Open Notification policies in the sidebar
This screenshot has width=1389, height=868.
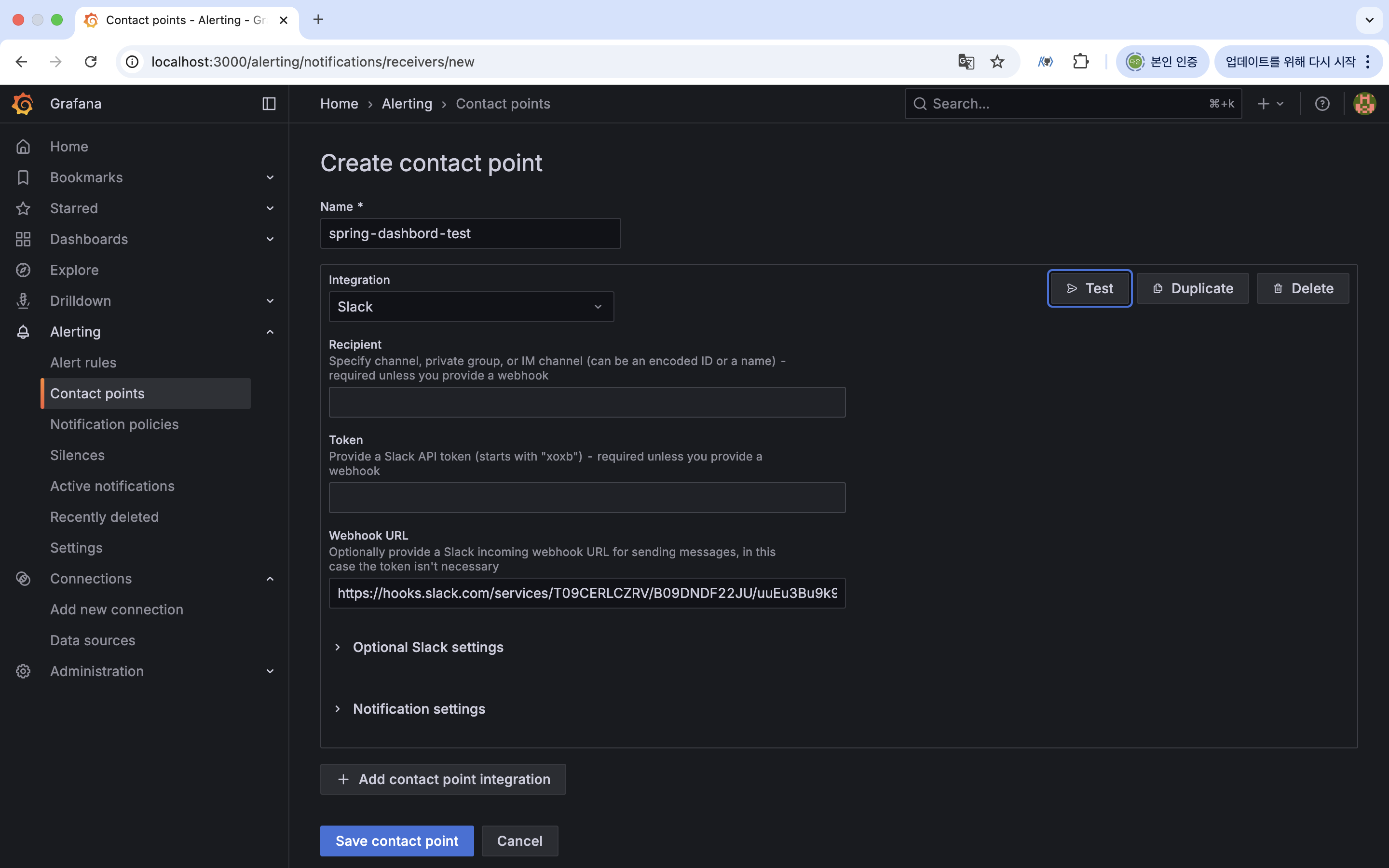[114, 424]
